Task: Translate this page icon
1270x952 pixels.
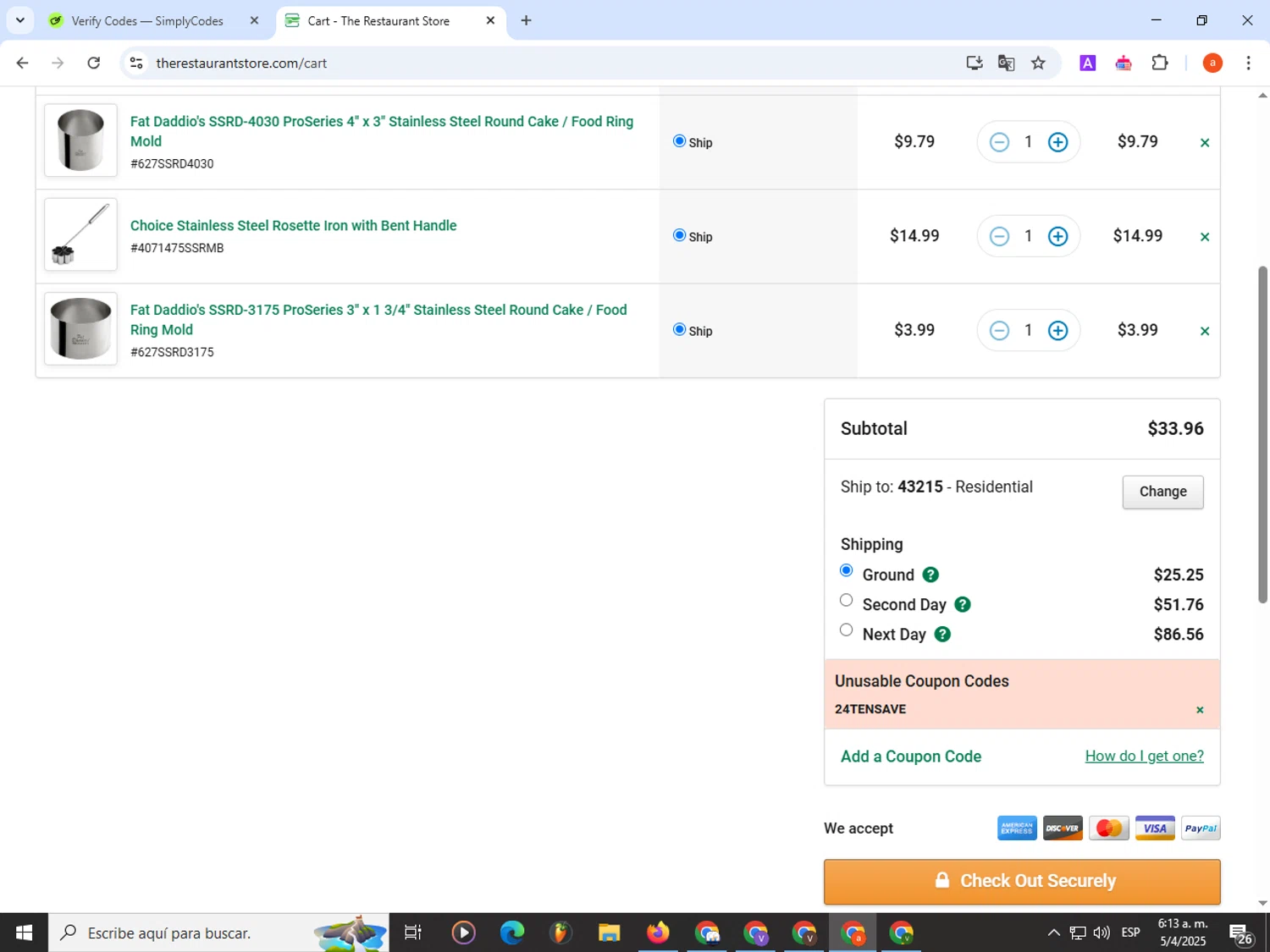Action: 1006,63
